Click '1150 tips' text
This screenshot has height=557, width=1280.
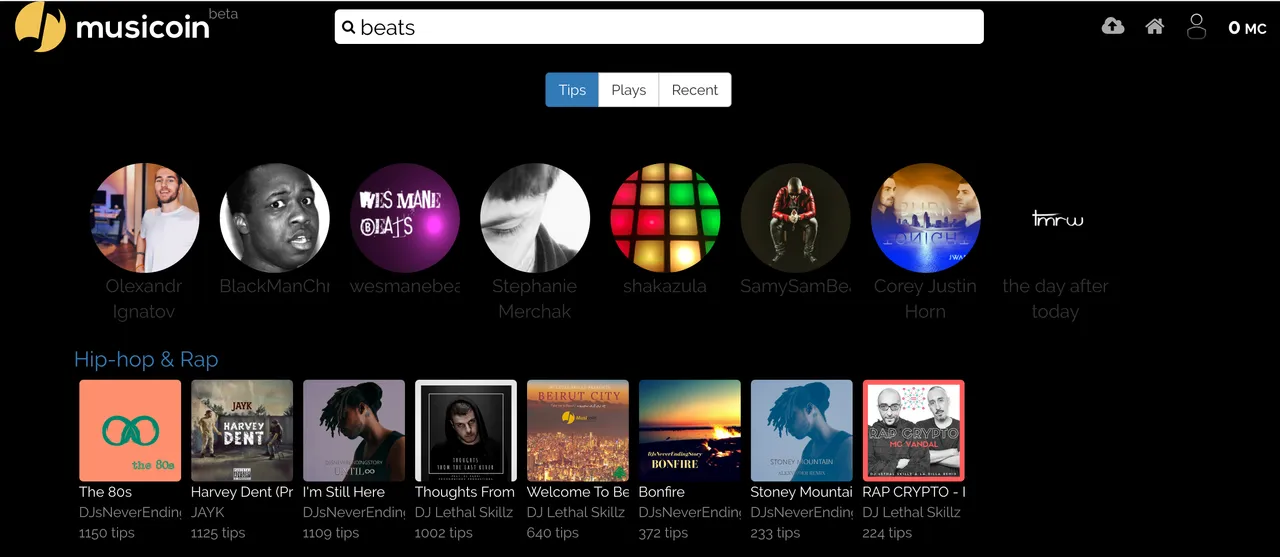(x=107, y=533)
